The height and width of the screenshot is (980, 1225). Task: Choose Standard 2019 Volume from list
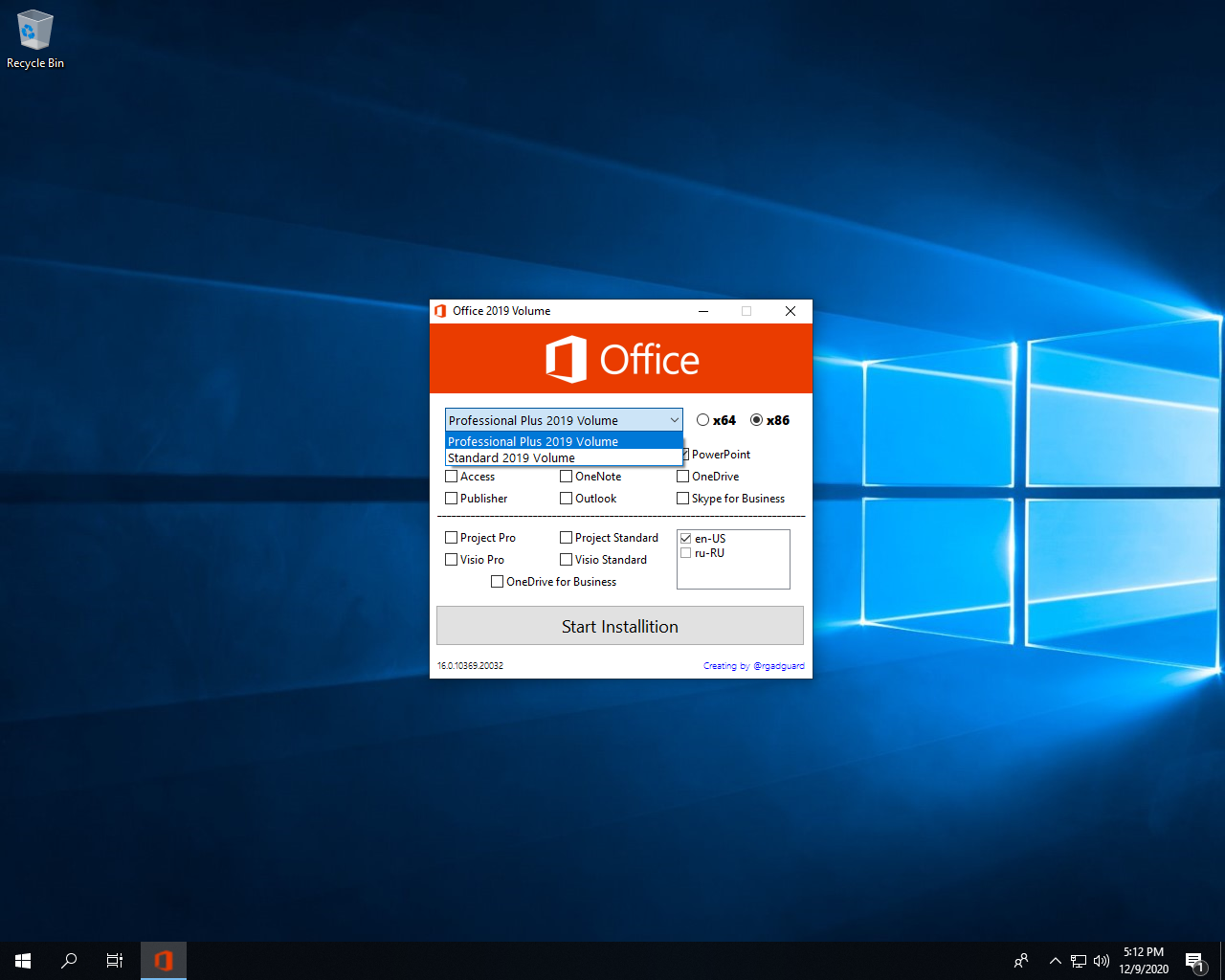click(x=564, y=457)
